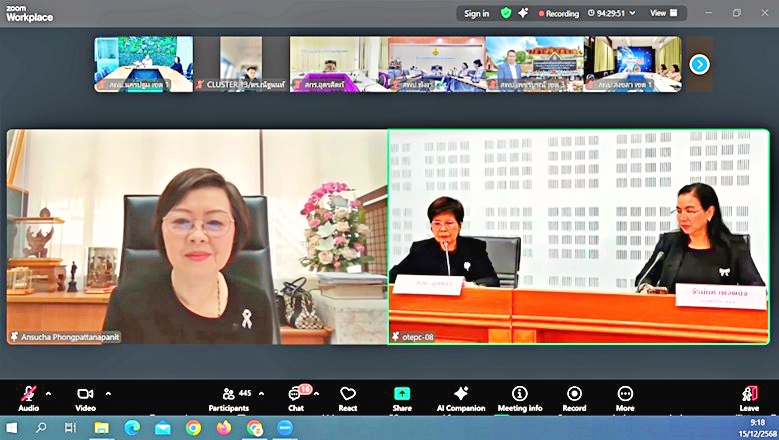This screenshot has width=779, height=440.
Task: Select the CLUSTER 13 participant thumbnail
Action: (241, 64)
